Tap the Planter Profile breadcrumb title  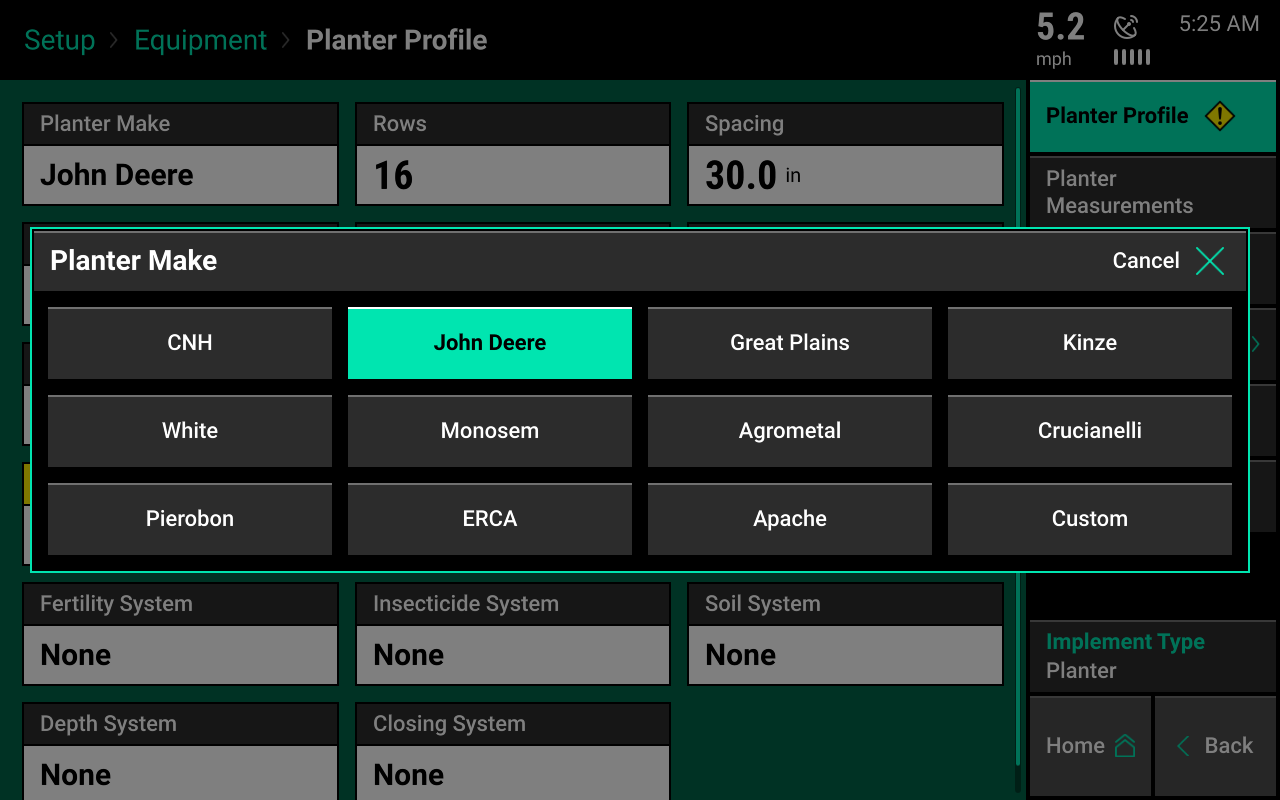pos(397,41)
